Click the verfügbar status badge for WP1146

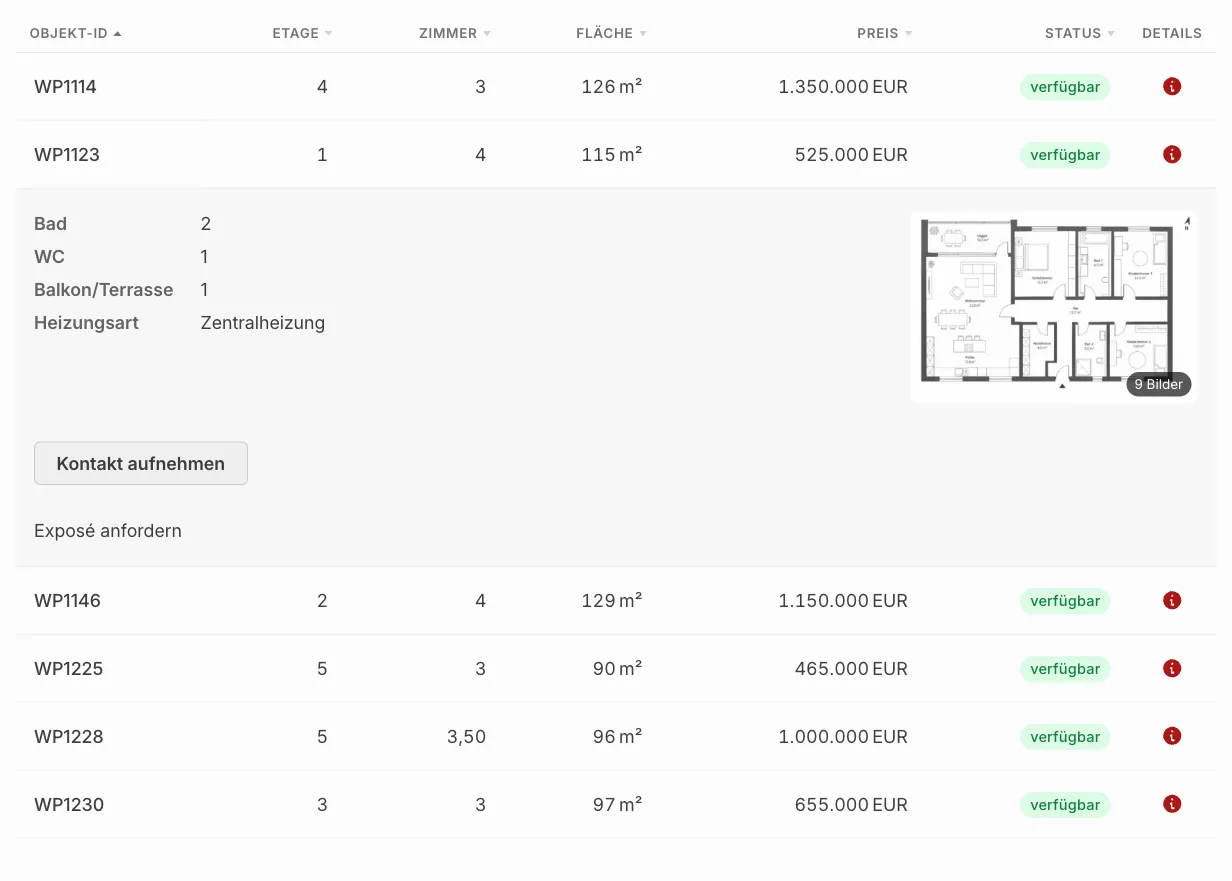pyautogui.click(x=1065, y=601)
